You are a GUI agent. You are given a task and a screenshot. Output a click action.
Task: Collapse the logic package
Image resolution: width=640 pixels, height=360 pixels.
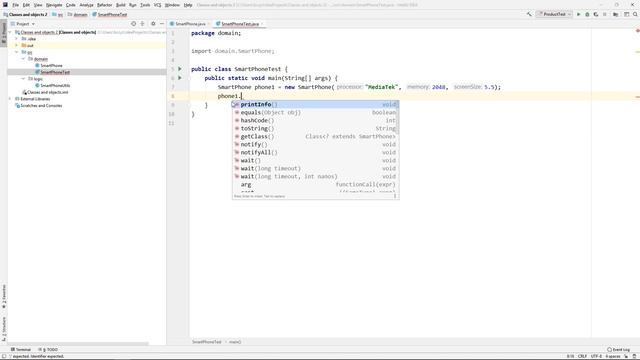pos(23,79)
